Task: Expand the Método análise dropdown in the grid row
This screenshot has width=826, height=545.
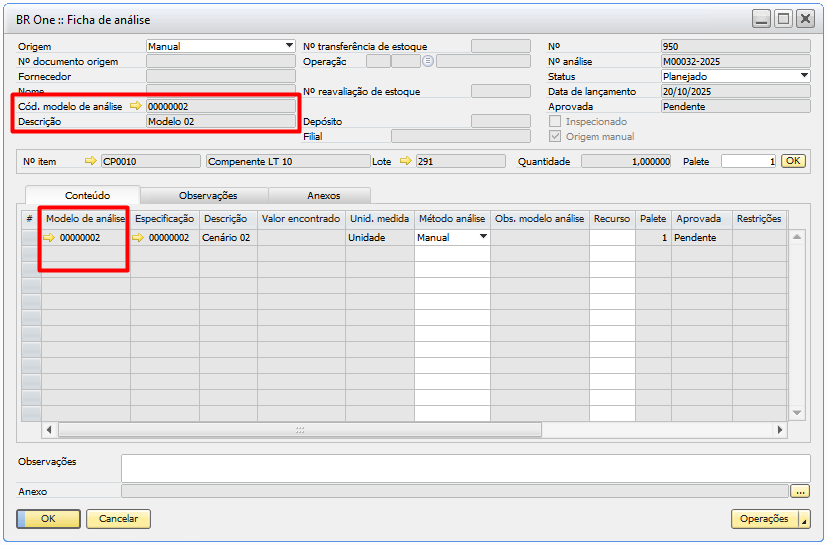Action: (483, 238)
